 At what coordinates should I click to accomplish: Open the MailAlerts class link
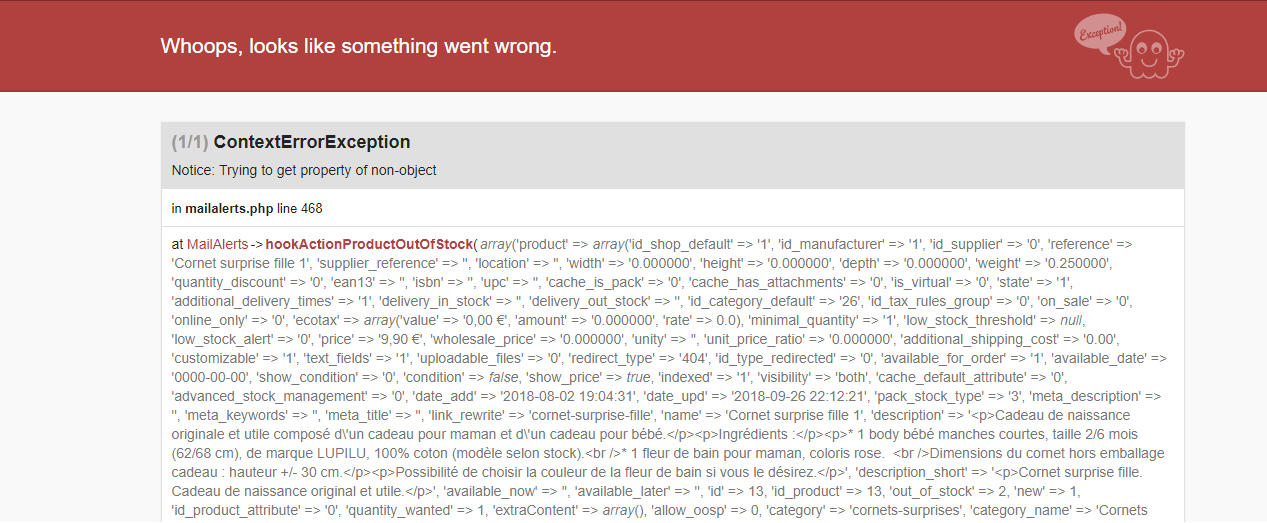(217, 244)
